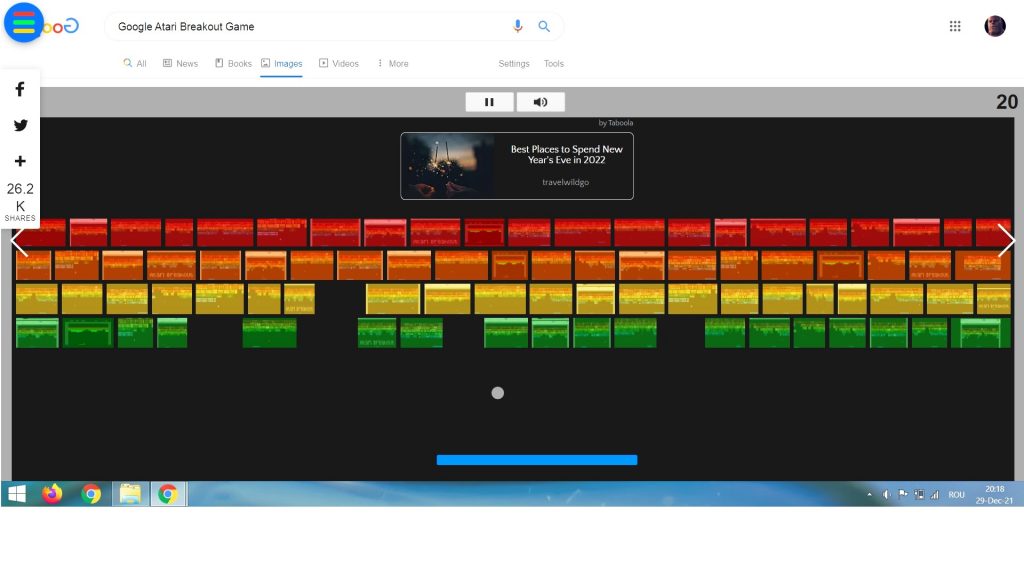The height and width of the screenshot is (576, 1024).
Task: Open the system volume control
Action: (x=886, y=495)
